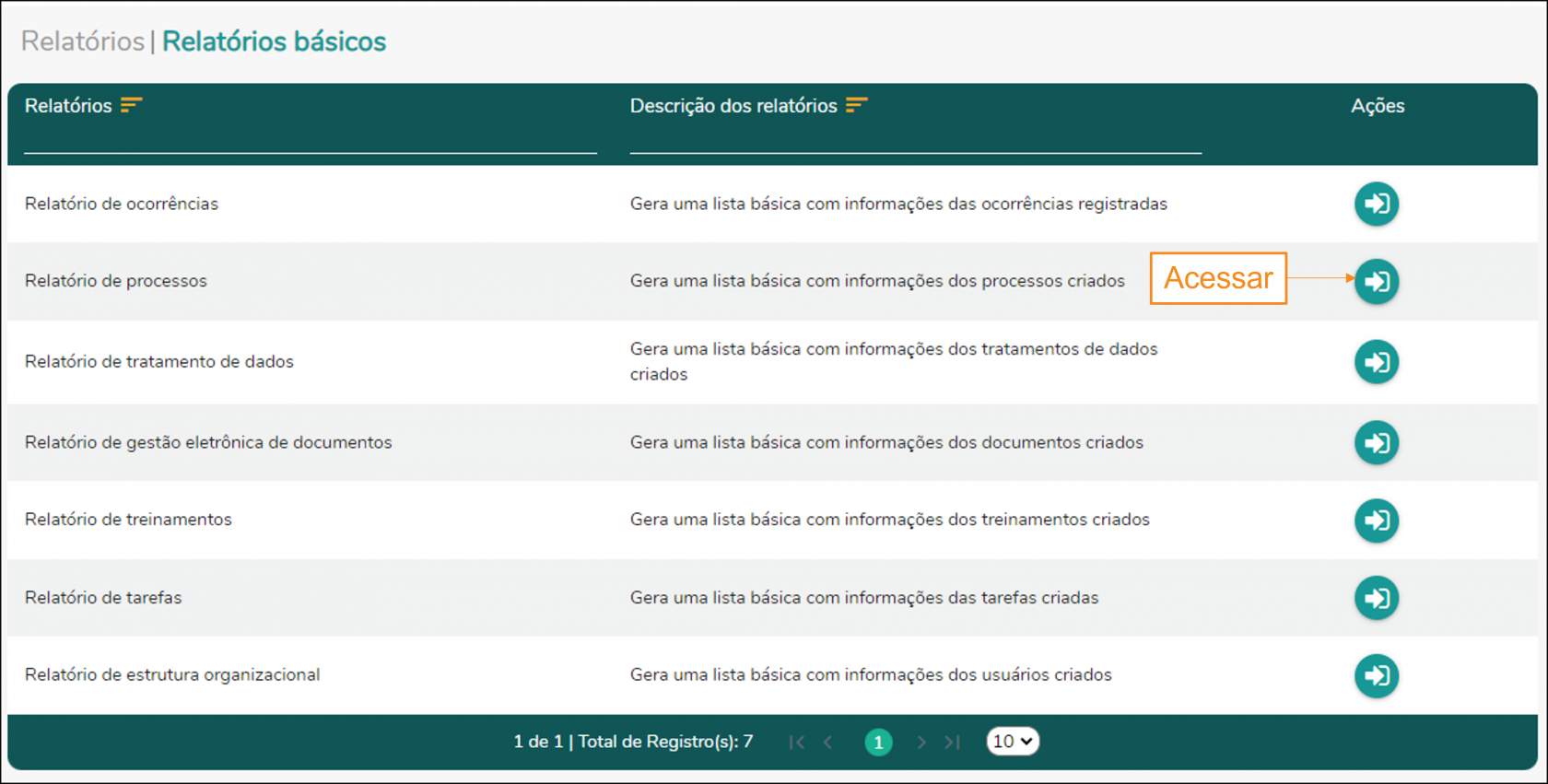Go to previous page arrow

pyautogui.click(x=828, y=742)
